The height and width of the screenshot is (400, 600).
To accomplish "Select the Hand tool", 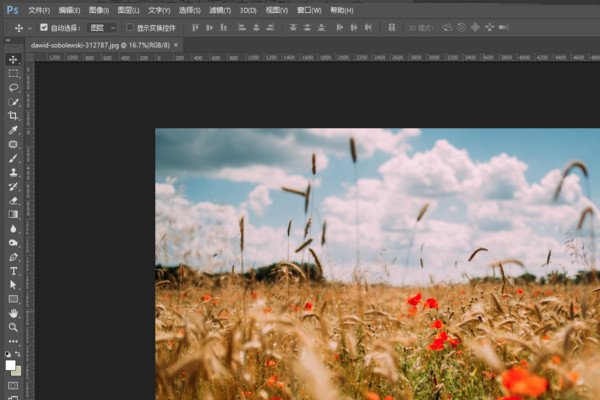I will pos(14,312).
